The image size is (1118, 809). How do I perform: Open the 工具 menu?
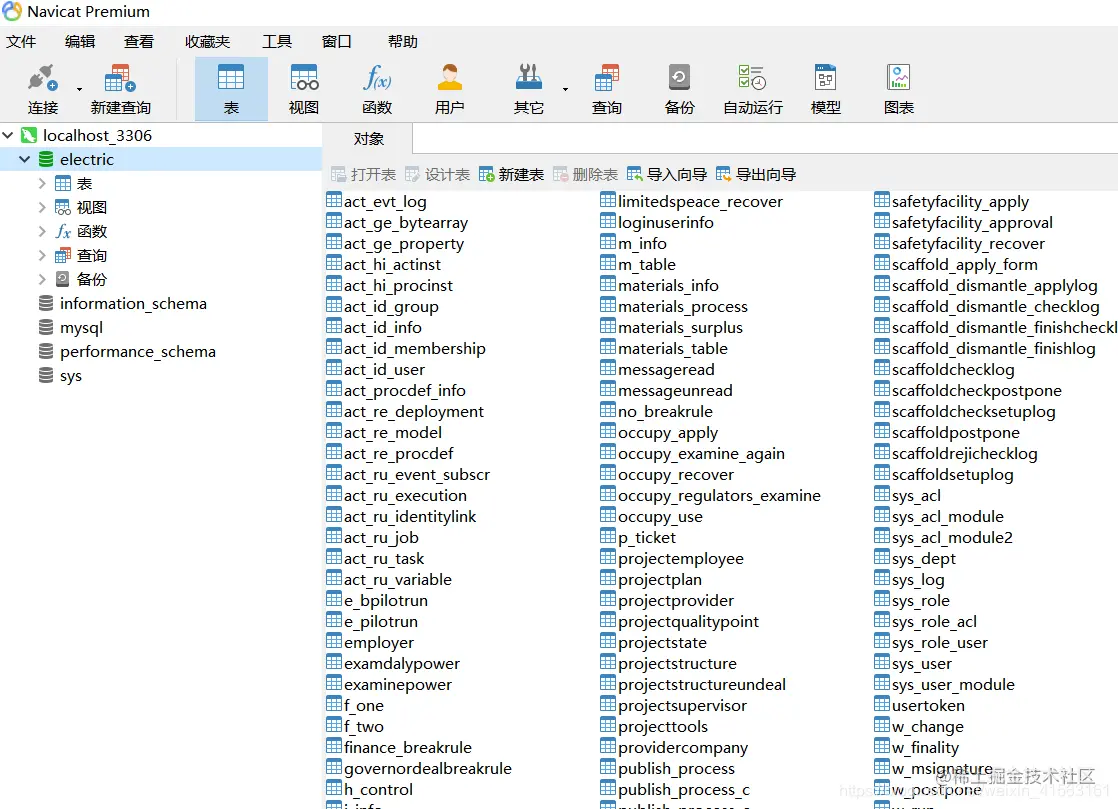click(277, 41)
